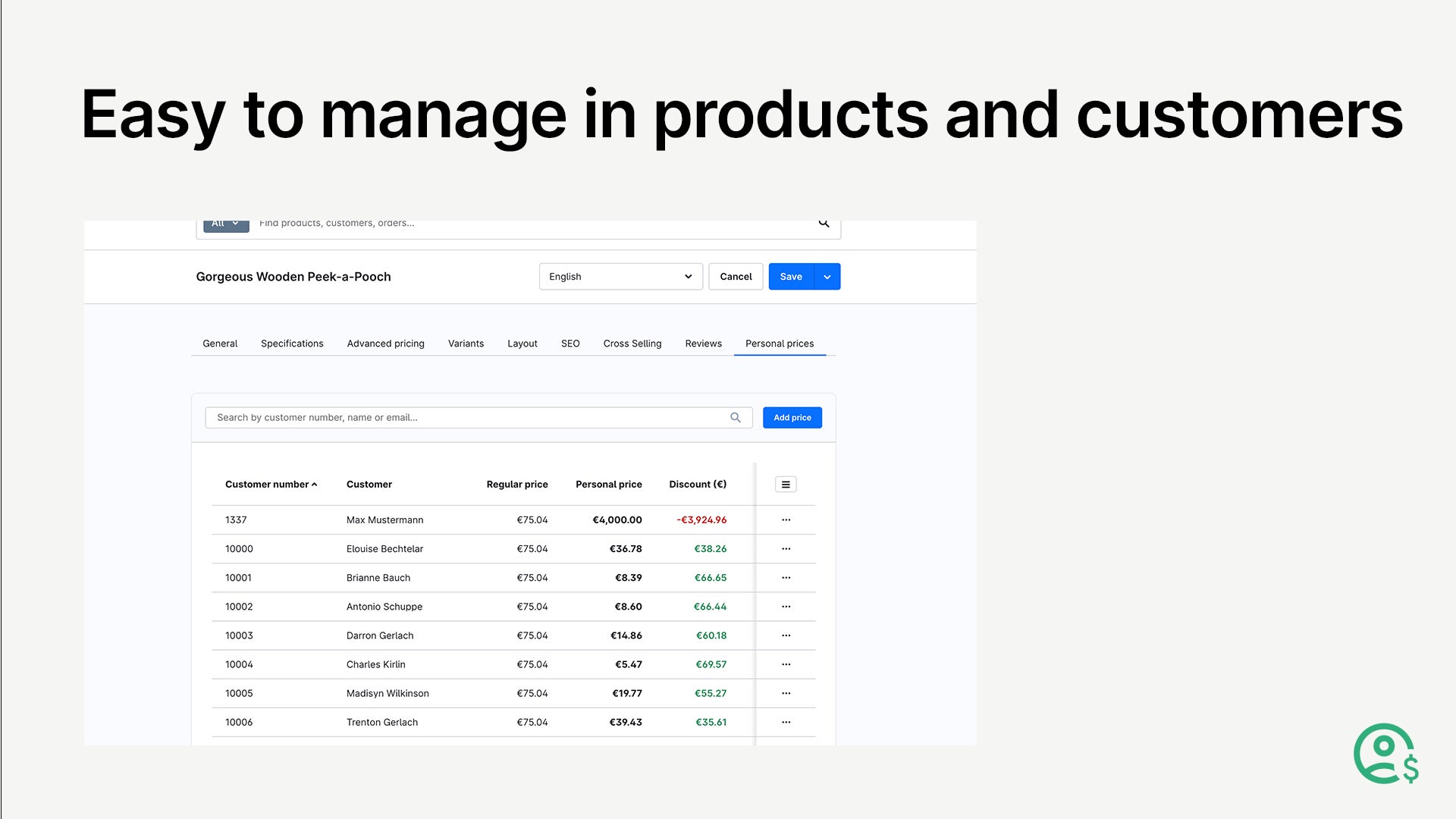Screen dimensions: 1456x819
Task: Click personal price €14.86
Action: (x=626, y=635)
